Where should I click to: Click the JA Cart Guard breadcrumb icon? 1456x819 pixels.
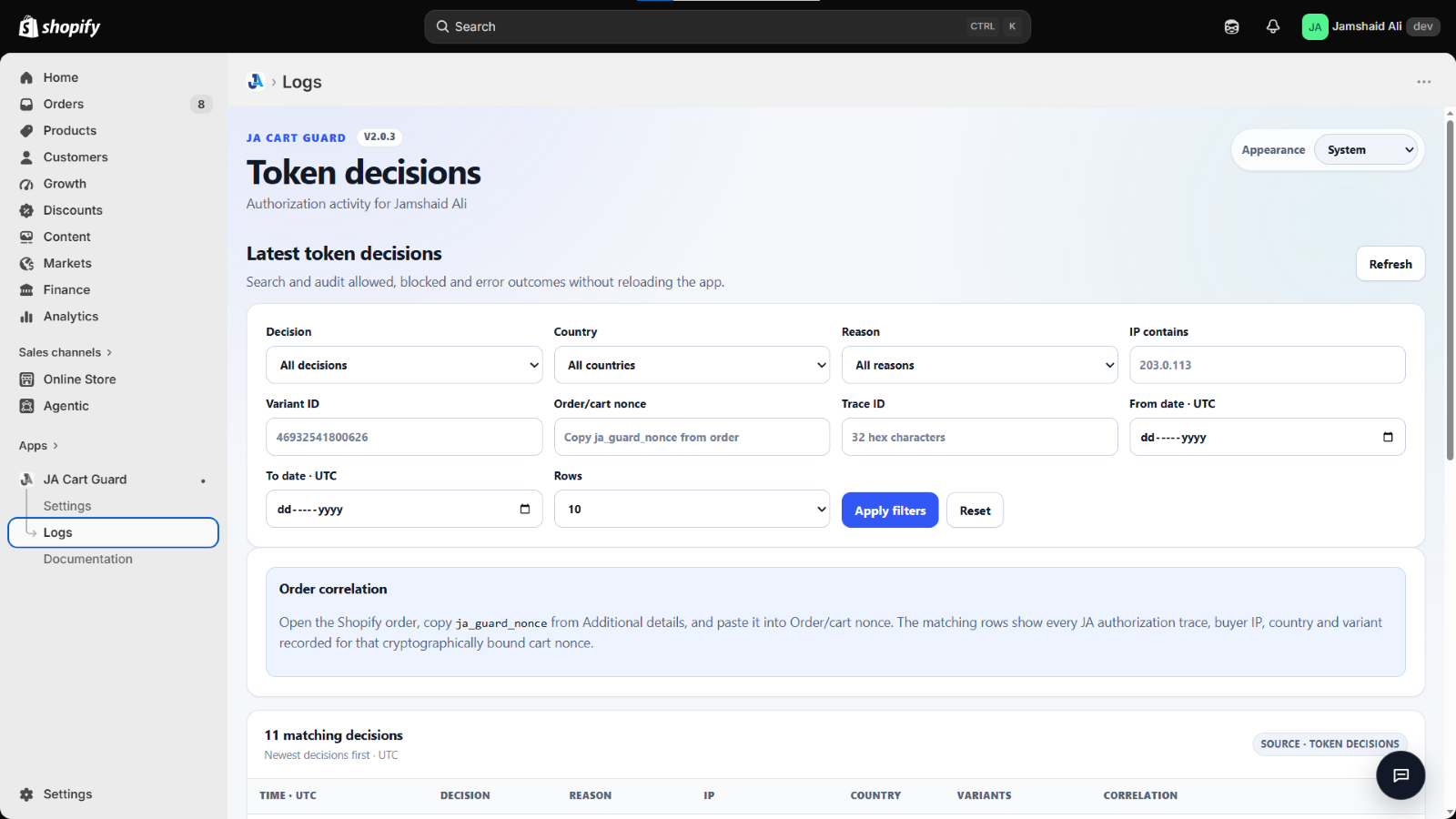point(256,82)
